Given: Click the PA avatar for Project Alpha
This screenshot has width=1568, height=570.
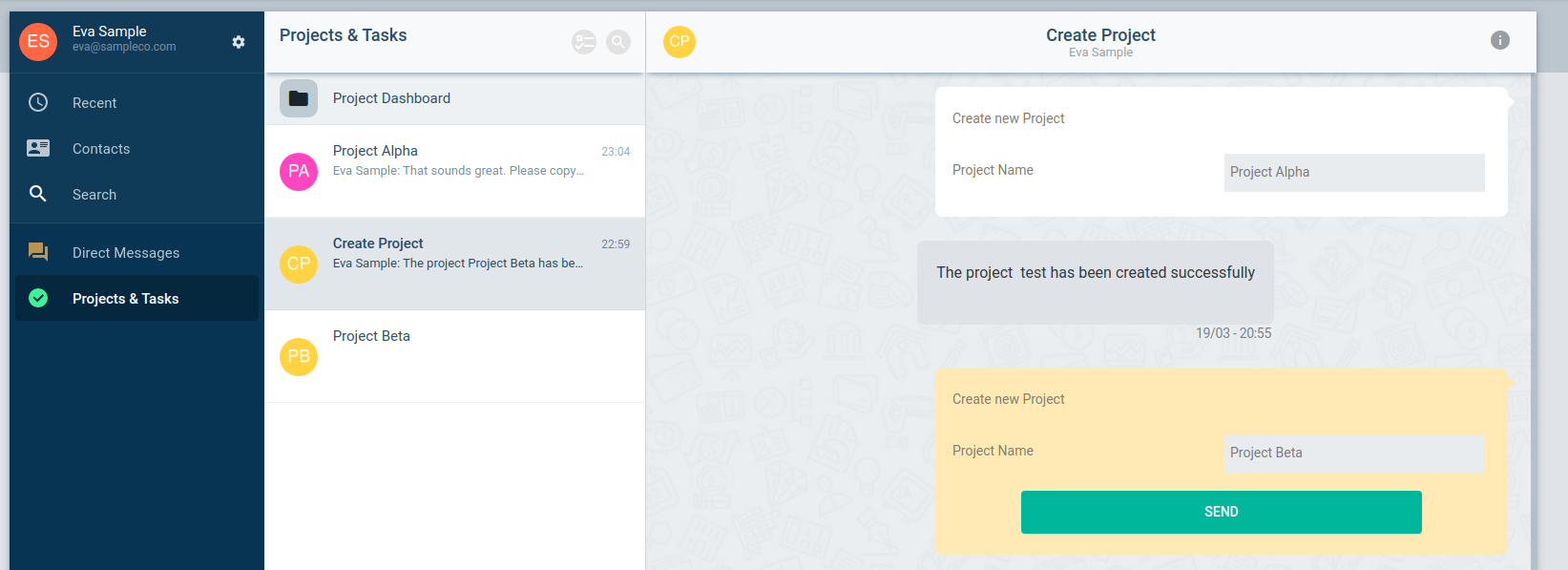Looking at the screenshot, I should tap(299, 171).
